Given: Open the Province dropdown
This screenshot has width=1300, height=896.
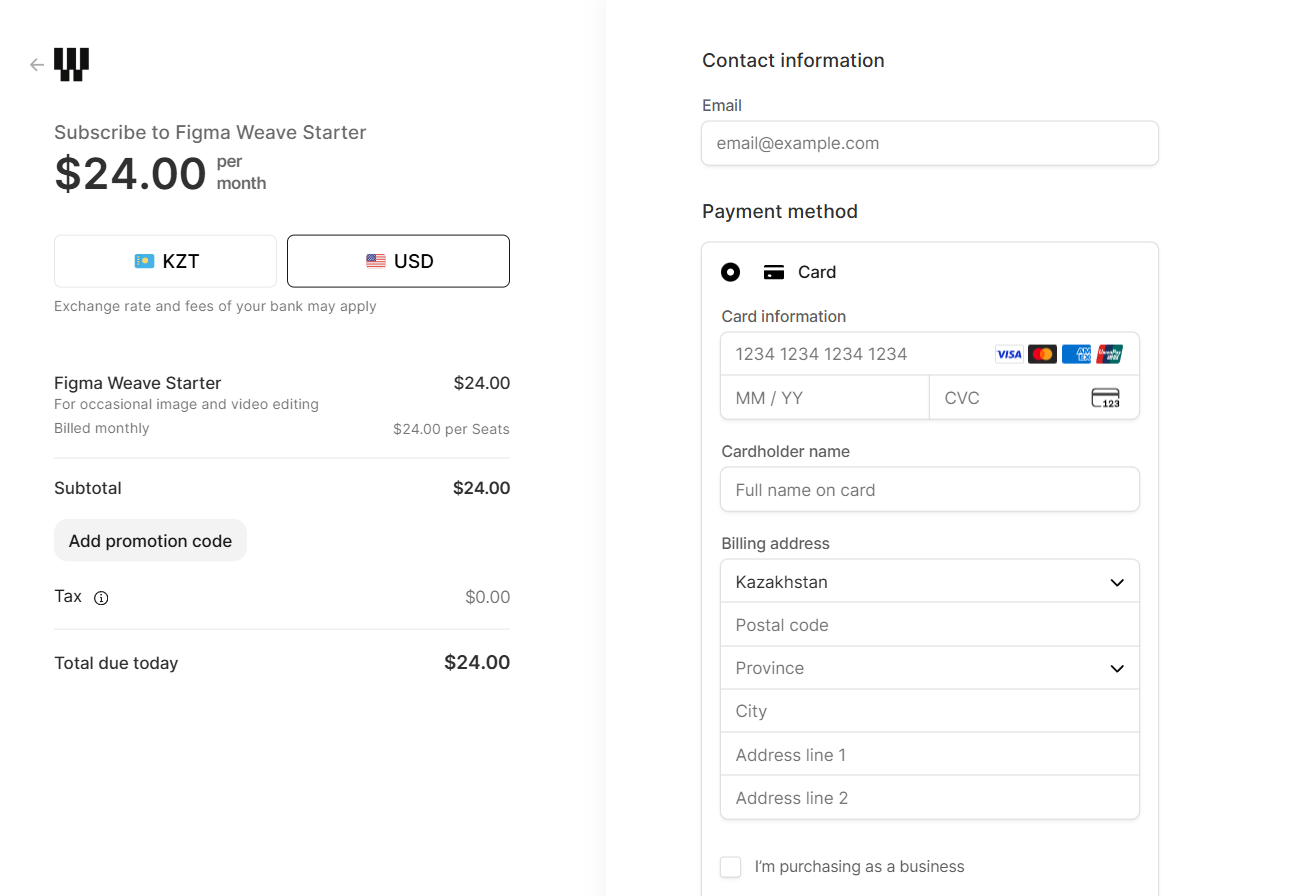Looking at the screenshot, I should tap(930, 668).
